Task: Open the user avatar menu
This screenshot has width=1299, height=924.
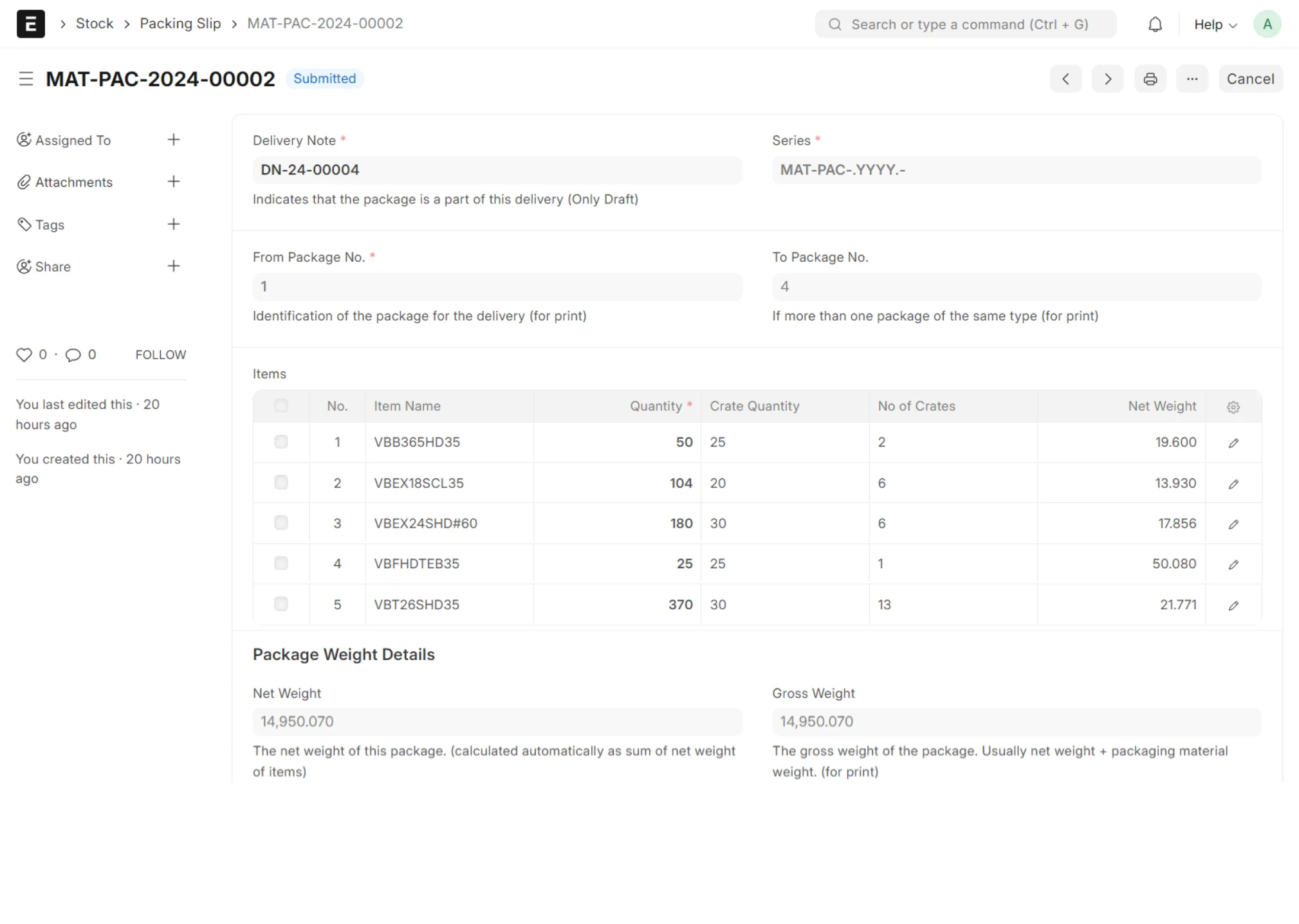Action: pos(1267,24)
